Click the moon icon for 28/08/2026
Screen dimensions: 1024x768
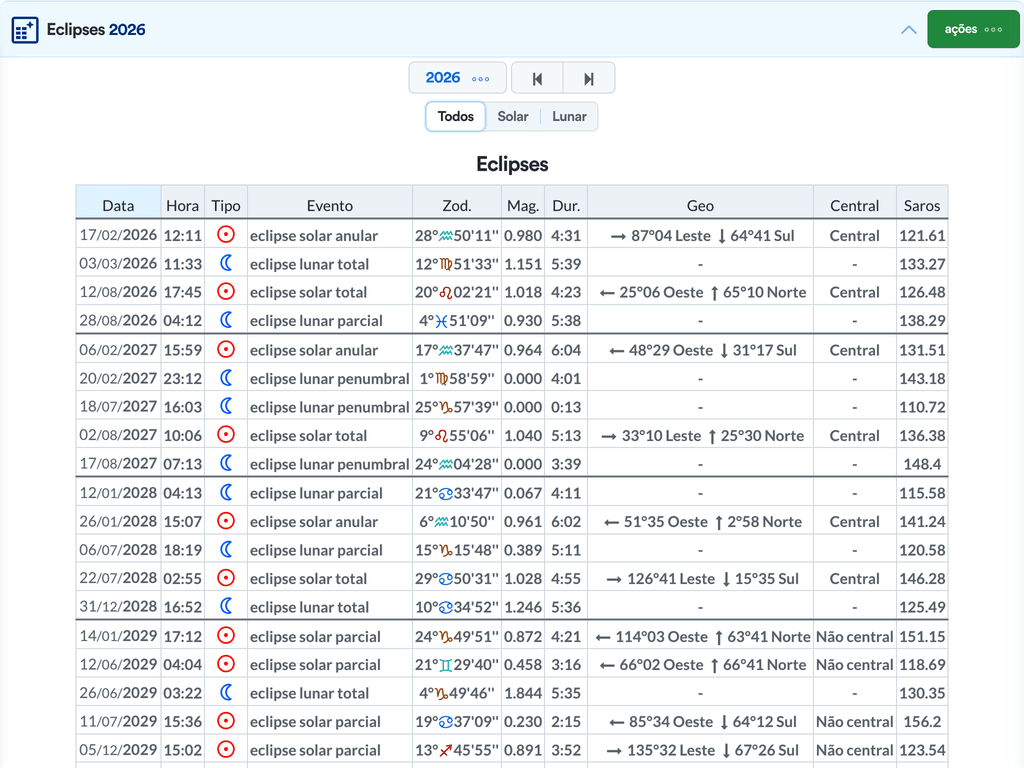point(226,320)
